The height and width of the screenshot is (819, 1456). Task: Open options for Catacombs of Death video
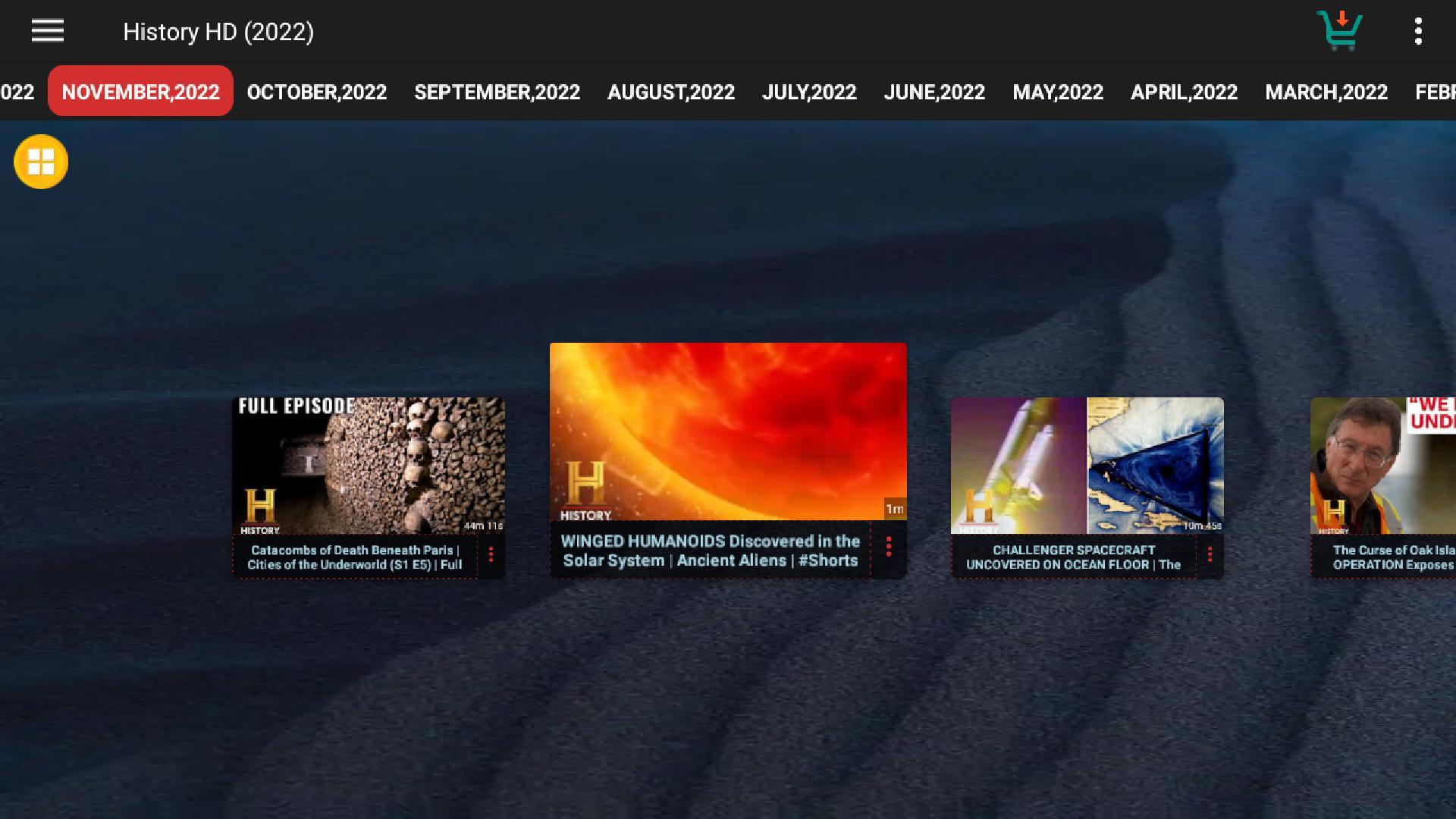tap(491, 555)
